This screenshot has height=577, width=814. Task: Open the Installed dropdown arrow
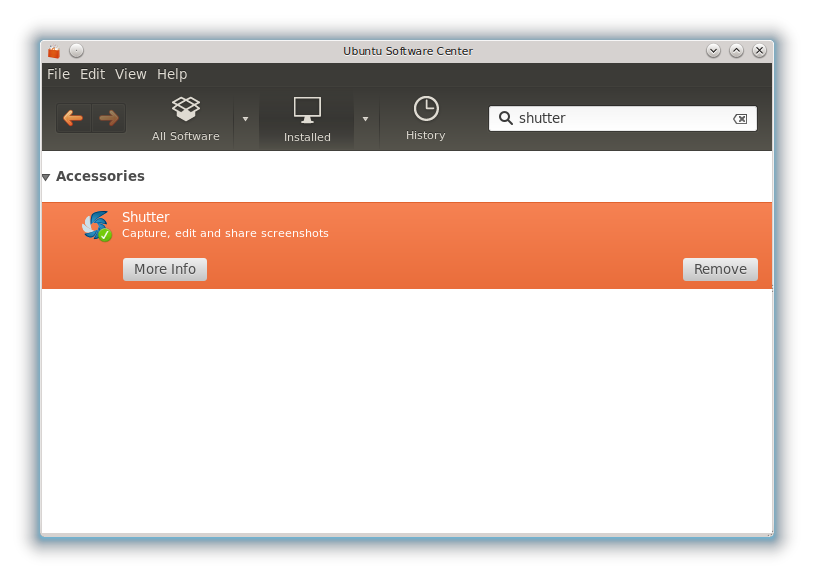click(x=365, y=119)
